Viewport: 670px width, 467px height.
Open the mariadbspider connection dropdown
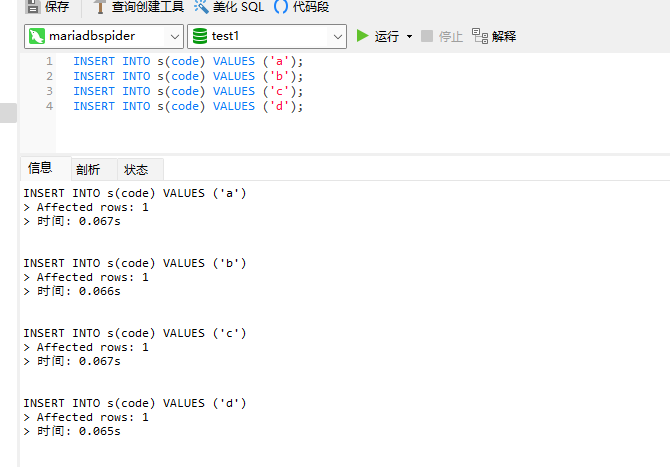(x=104, y=36)
